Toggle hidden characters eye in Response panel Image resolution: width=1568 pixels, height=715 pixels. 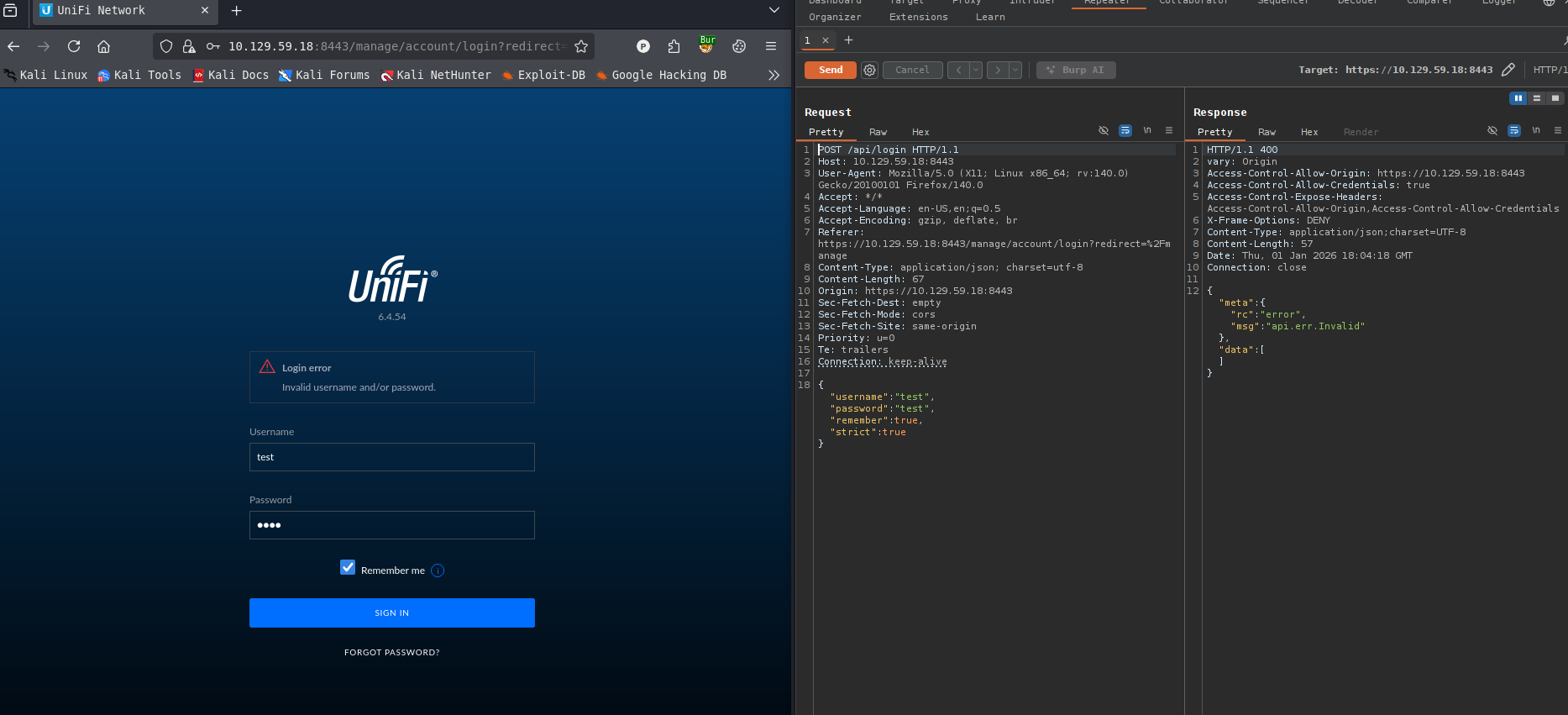tap(1492, 130)
